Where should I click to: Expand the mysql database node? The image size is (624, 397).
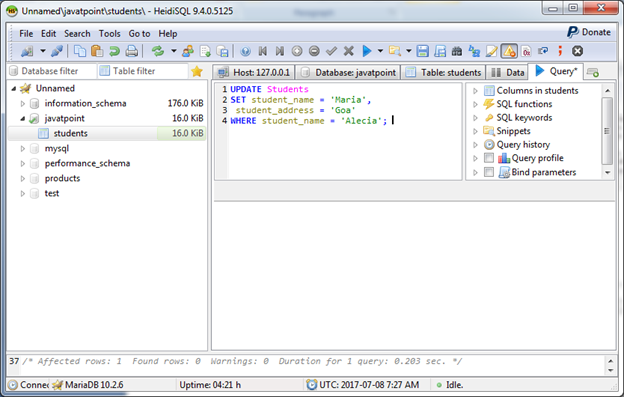23,148
